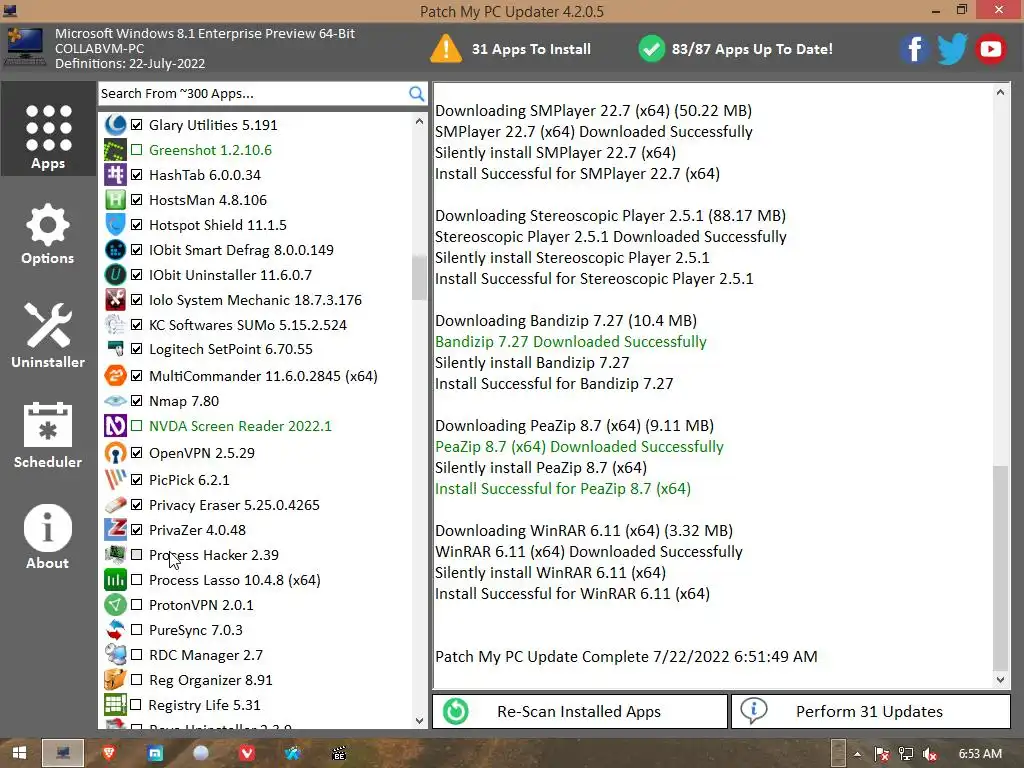Click the HostsMan app icon
This screenshot has width=1024, height=768.
115,200
